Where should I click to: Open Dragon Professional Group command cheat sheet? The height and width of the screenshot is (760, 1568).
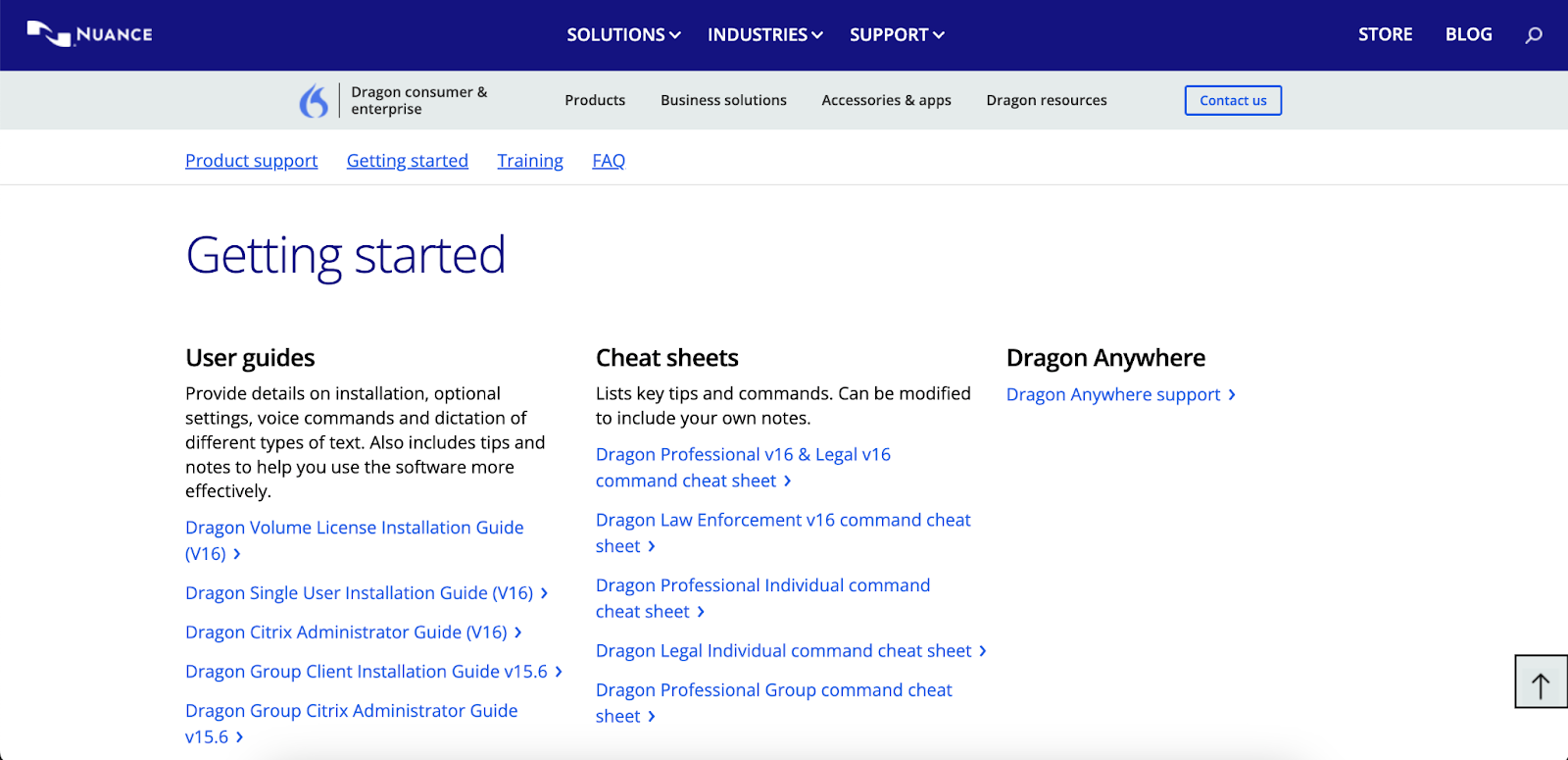coord(774,703)
